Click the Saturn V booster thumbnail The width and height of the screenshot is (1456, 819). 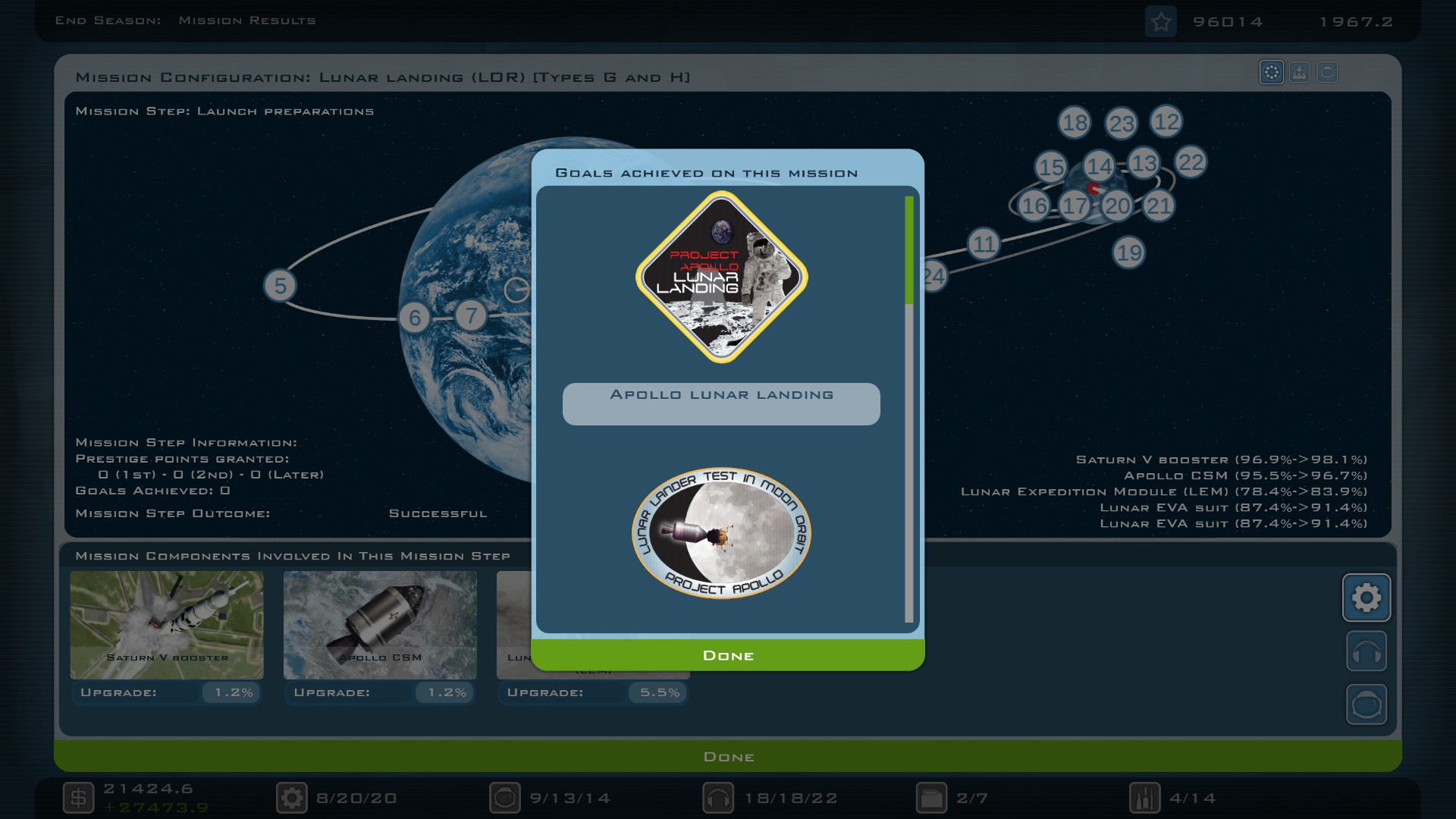(167, 625)
